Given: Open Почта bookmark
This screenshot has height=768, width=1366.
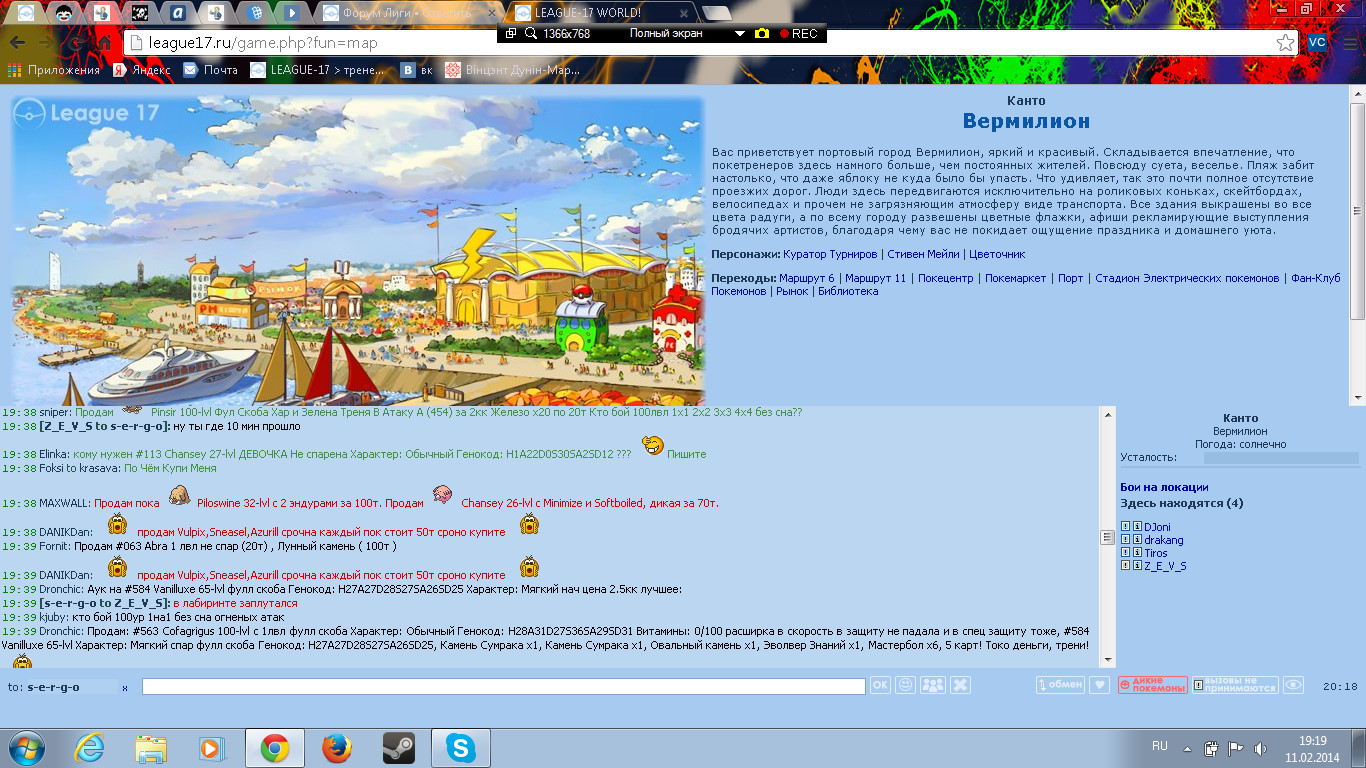Looking at the screenshot, I should coord(211,70).
